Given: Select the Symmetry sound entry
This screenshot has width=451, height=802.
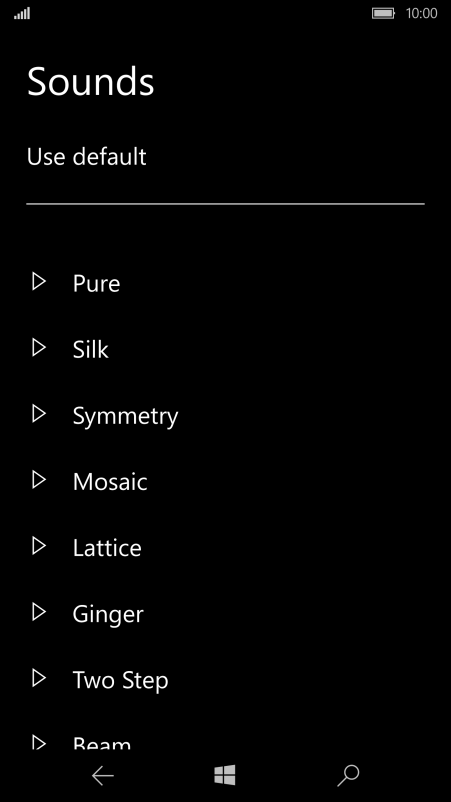Looking at the screenshot, I should (125, 416).
